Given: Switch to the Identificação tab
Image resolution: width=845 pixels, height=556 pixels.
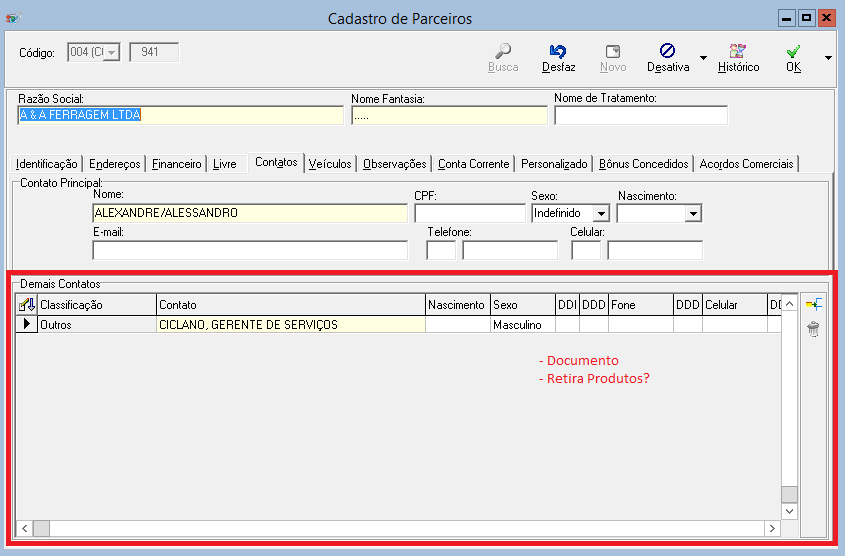Looking at the screenshot, I should click(46, 164).
